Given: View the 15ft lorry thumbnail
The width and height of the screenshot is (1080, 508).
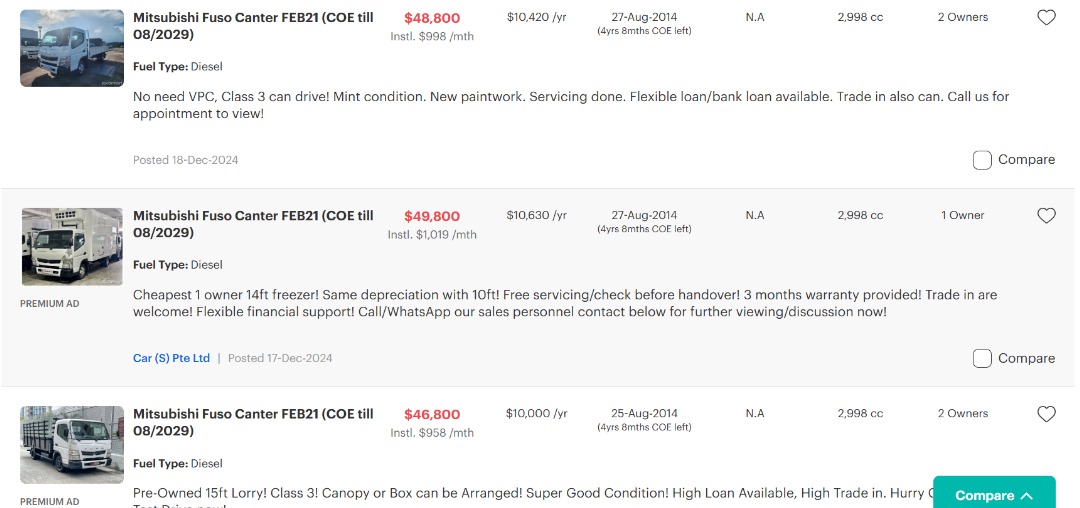Looking at the screenshot, I should click(71, 444).
